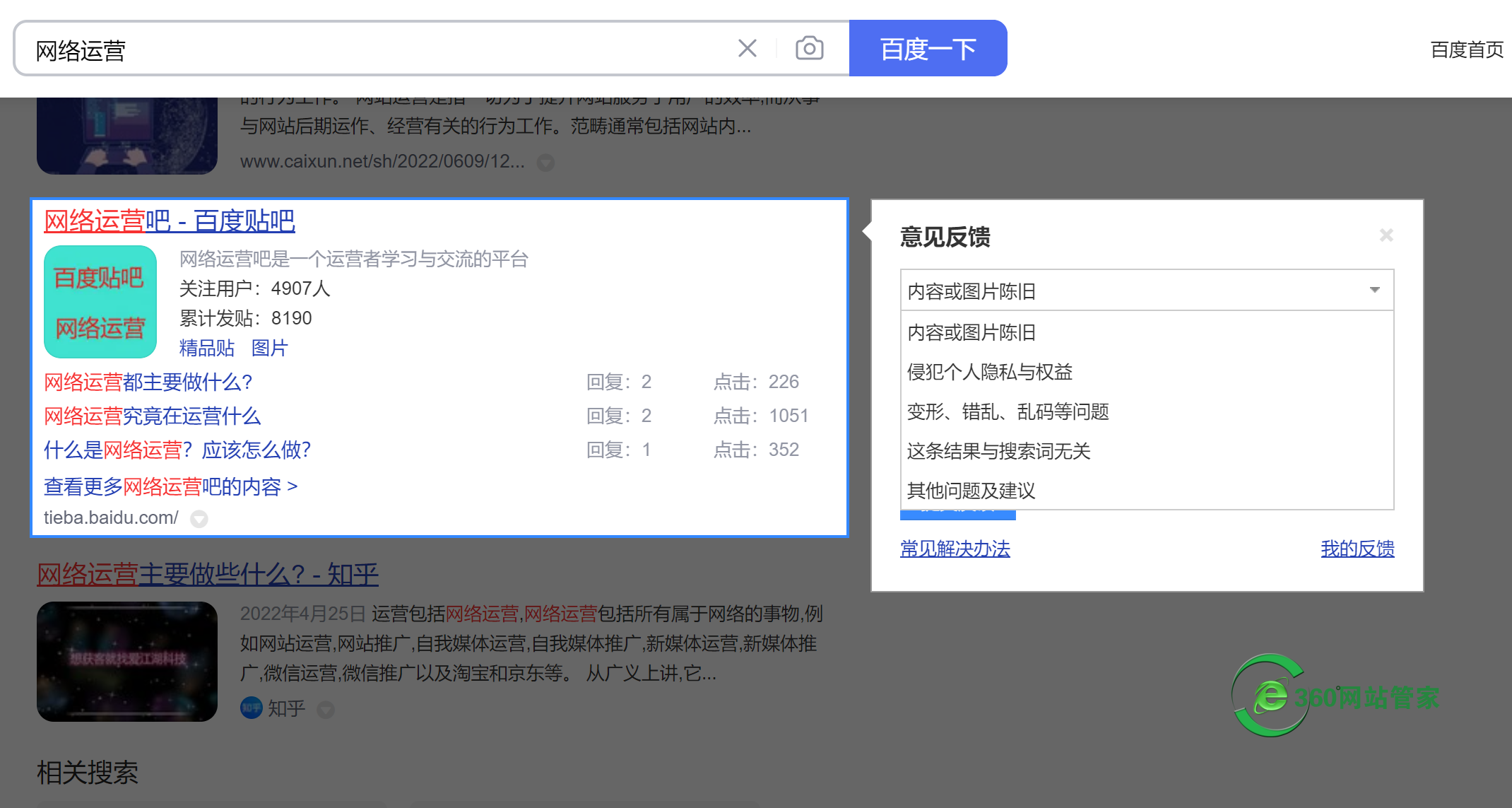Open the caixun.net result URL
This screenshot has width=1512, height=808.
click(x=382, y=162)
